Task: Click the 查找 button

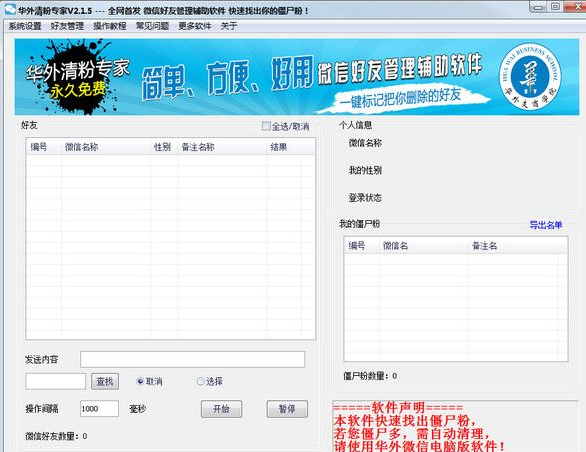Action: [x=105, y=381]
